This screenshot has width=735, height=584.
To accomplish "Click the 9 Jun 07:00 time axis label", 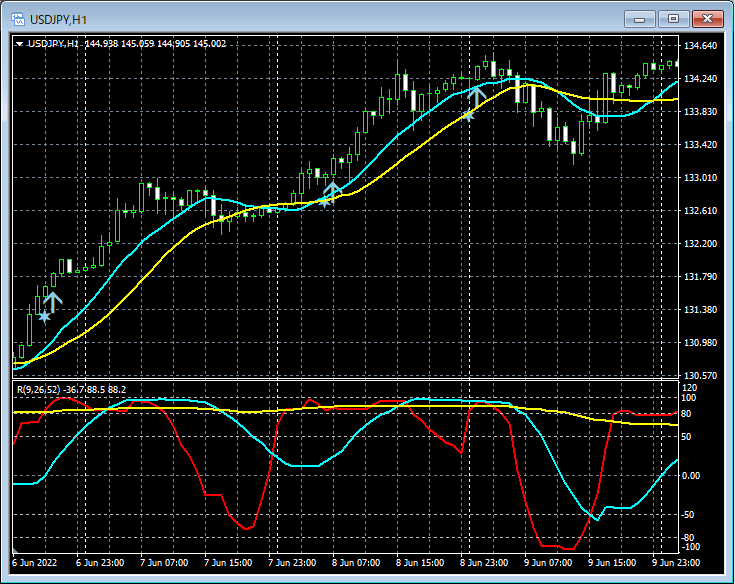I will (548, 562).
